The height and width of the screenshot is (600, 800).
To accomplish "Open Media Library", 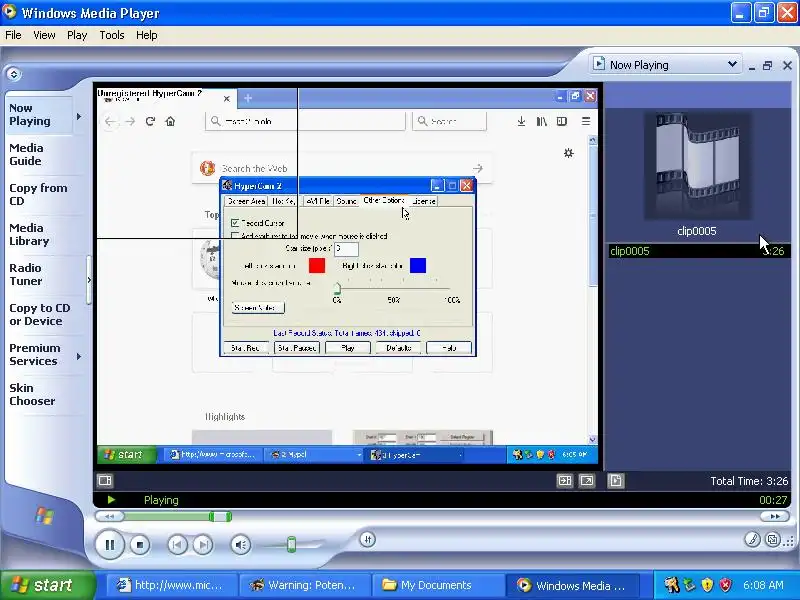I will coord(29,234).
